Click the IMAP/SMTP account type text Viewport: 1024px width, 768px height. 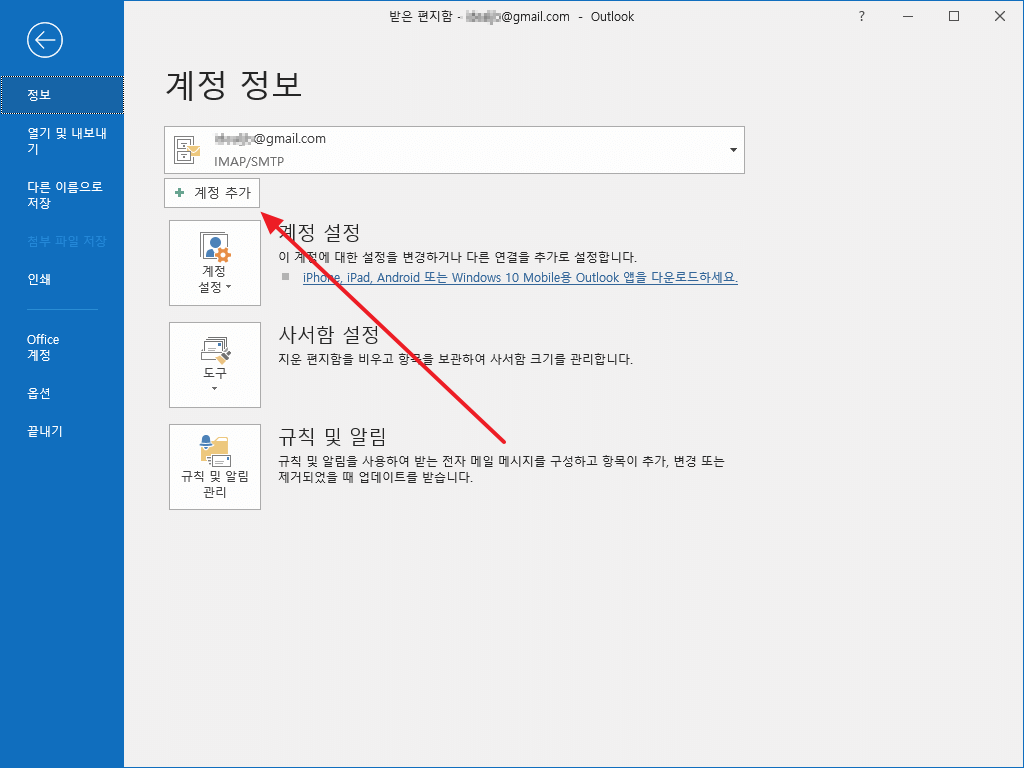coord(249,161)
